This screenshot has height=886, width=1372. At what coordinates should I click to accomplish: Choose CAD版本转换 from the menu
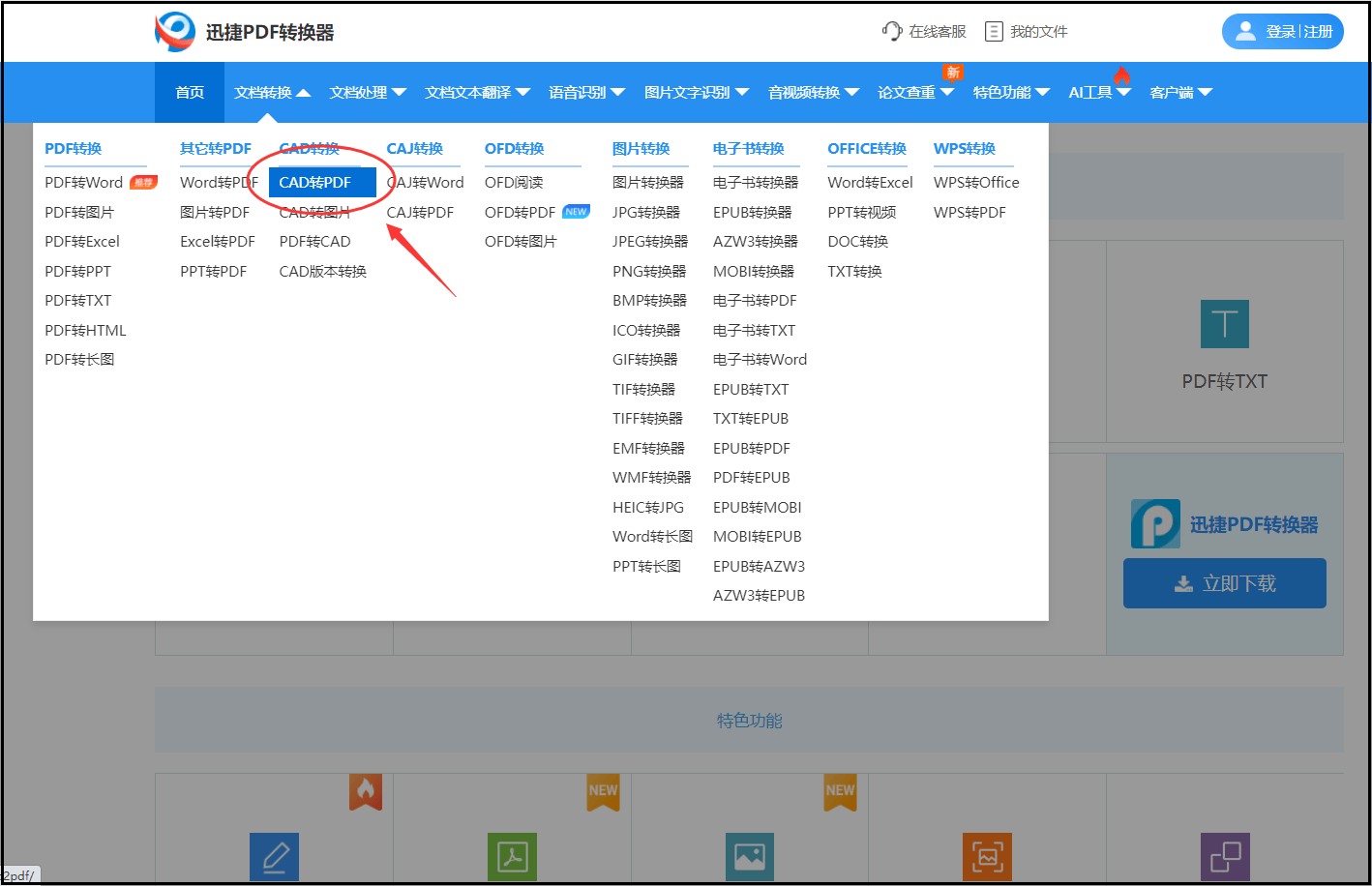[323, 271]
